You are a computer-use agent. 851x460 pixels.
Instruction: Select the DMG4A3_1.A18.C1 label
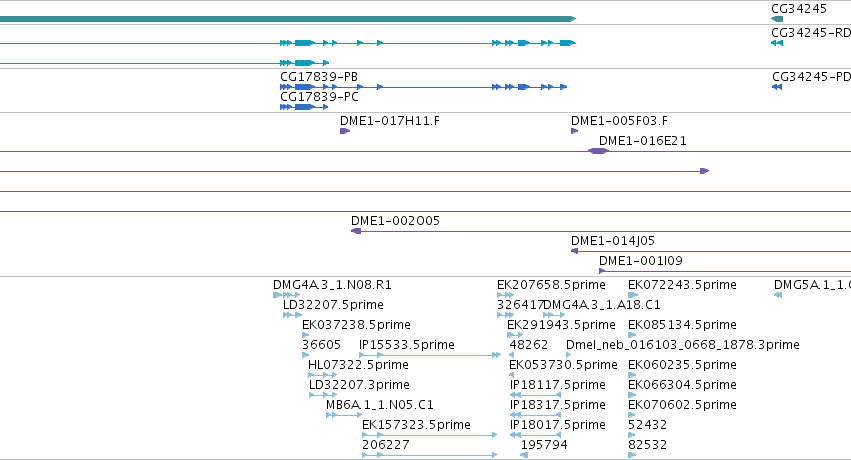602,304
